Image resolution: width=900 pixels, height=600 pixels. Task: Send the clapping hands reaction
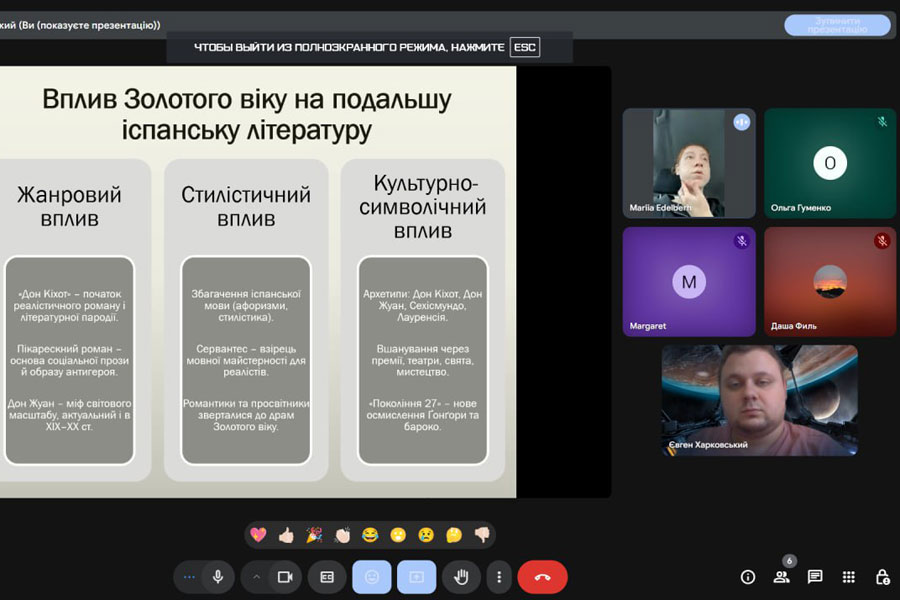point(343,535)
